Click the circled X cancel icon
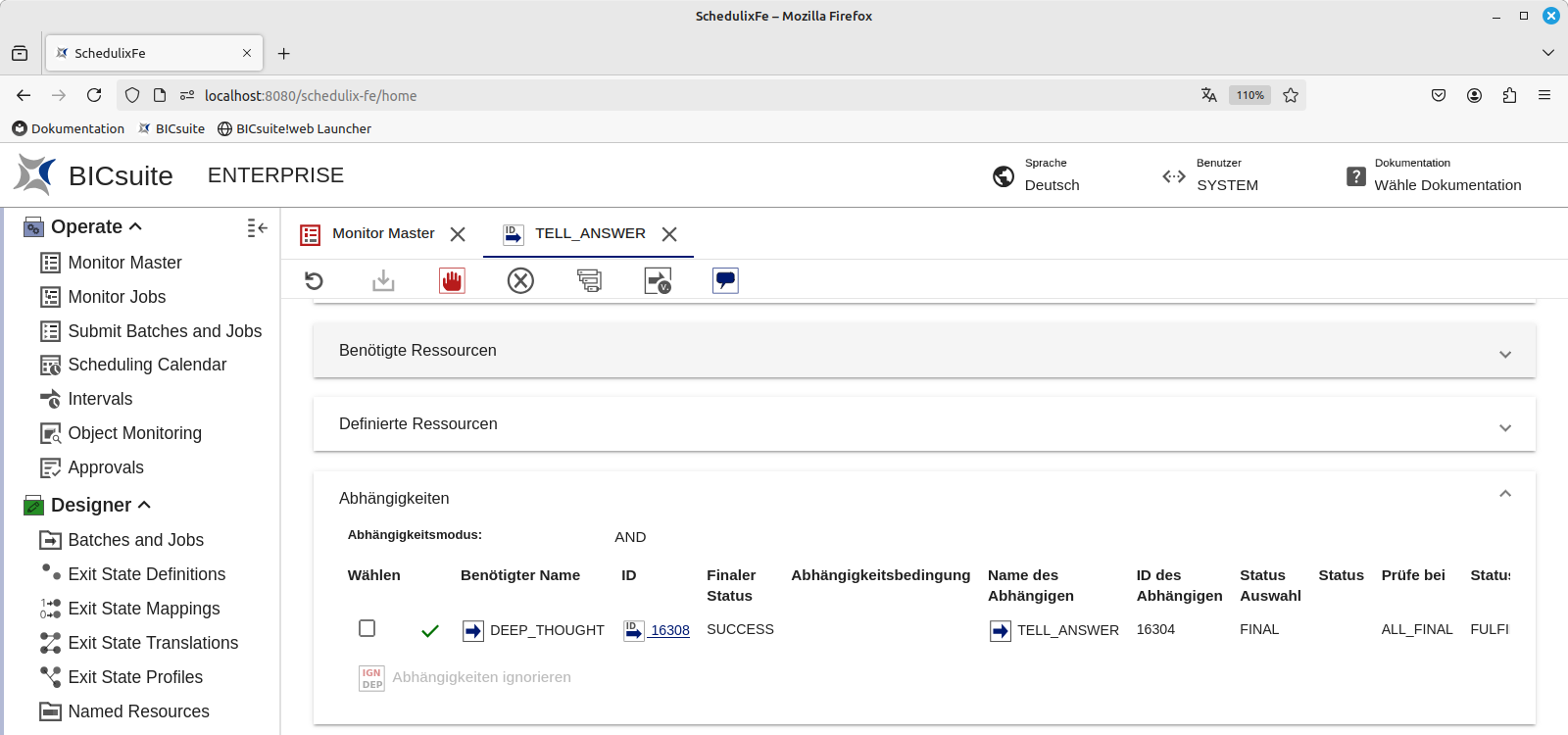Screen dimensions: 1568x735 pyautogui.click(x=520, y=281)
